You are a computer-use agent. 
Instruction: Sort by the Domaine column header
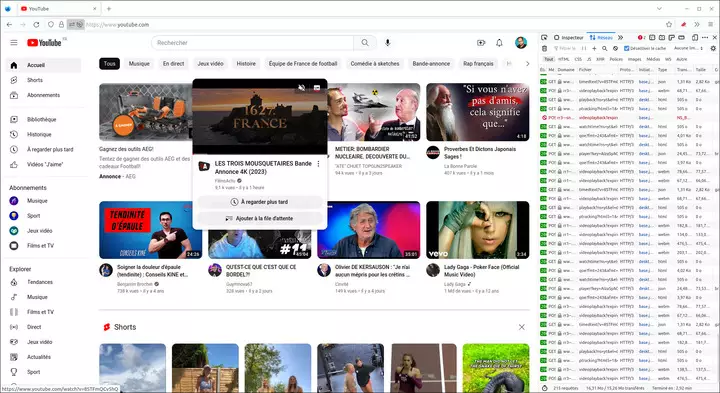tap(566, 70)
